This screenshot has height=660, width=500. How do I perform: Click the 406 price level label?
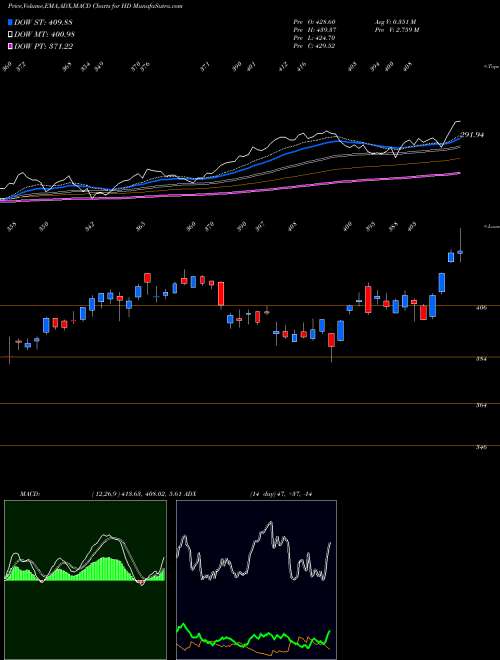[482, 308]
